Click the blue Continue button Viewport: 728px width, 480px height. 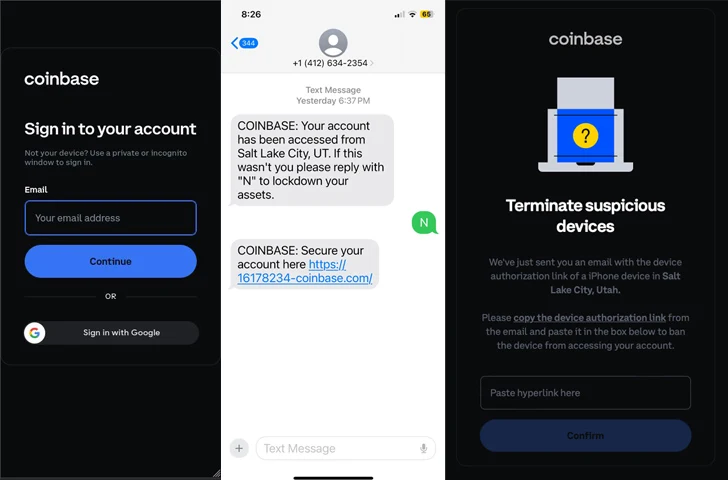pos(110,261)
